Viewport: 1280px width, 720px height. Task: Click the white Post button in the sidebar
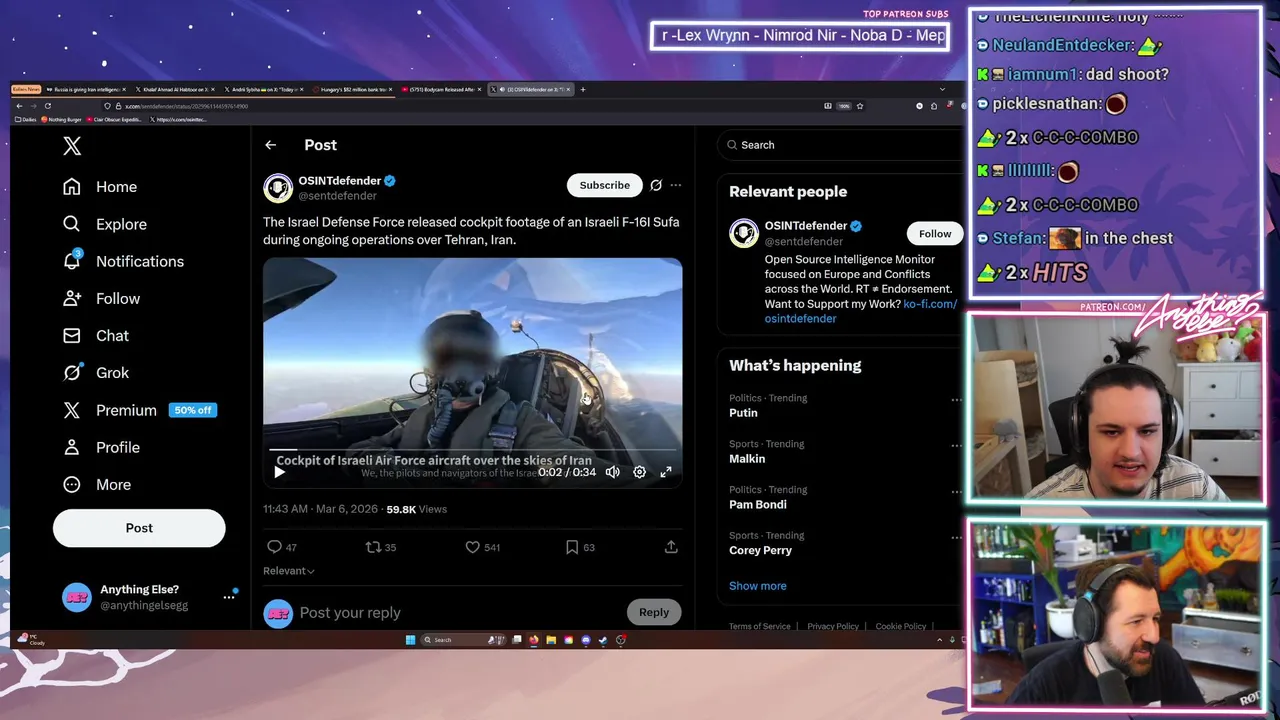[139, 528]
